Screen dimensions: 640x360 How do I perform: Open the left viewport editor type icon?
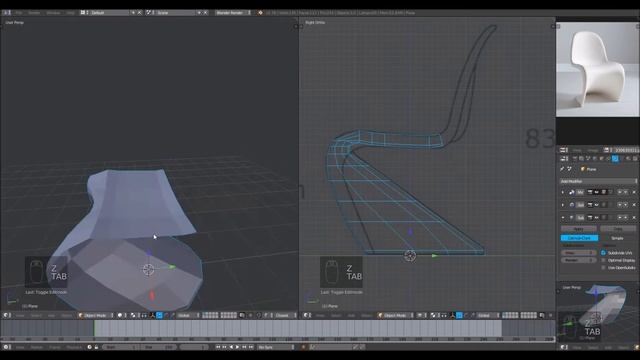point(7,315)
